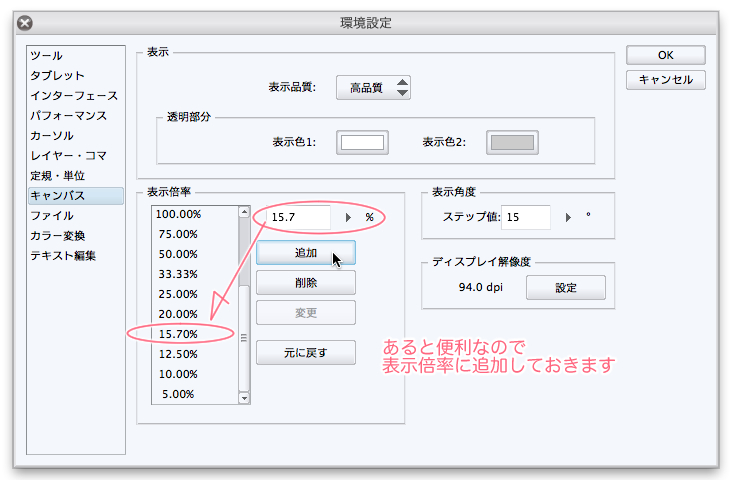Click 追加 to add the zoom value
The width and height of the screenshot is (730, 480).
[306, 253]
